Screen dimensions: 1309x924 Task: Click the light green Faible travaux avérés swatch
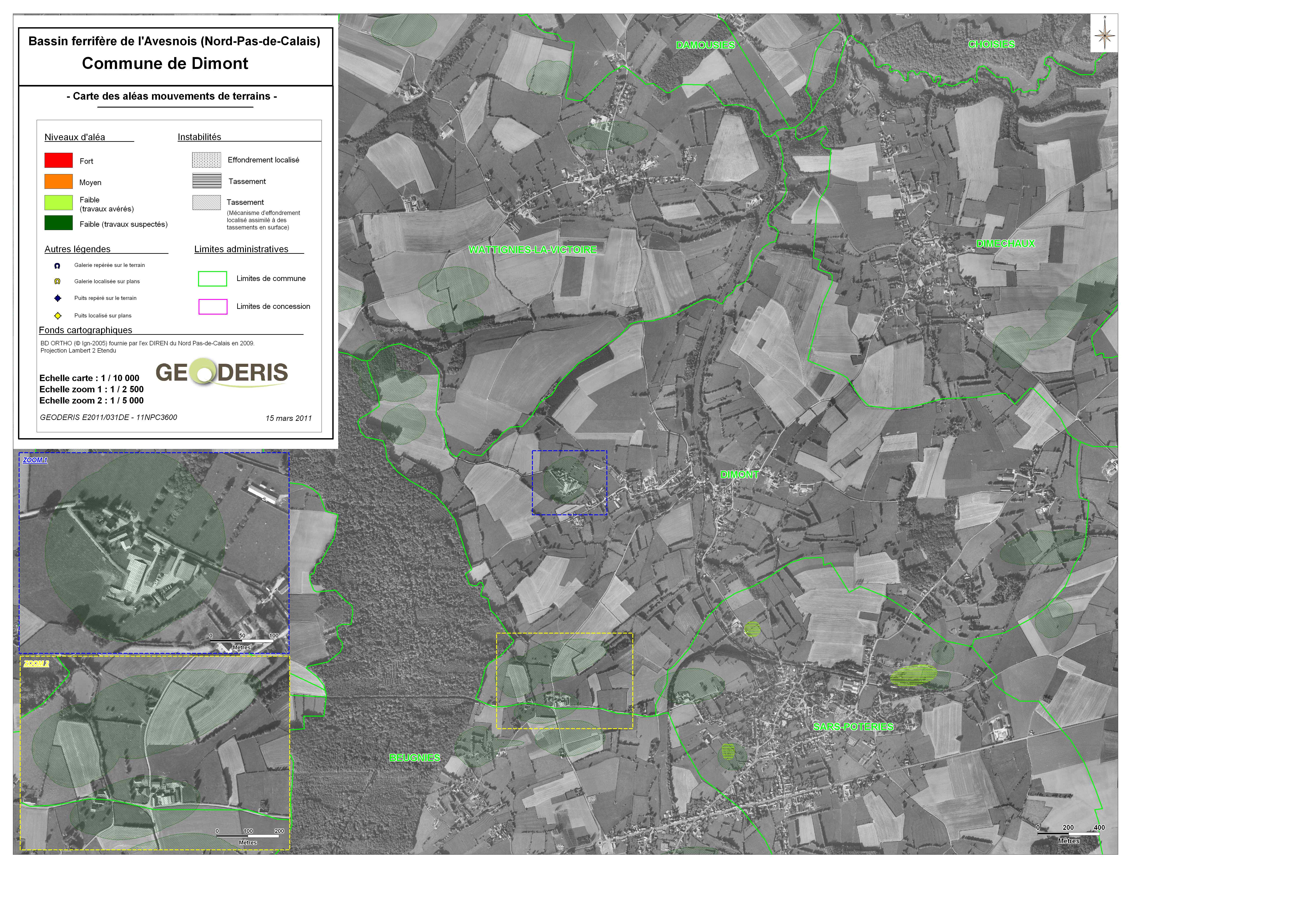(59, 203)
